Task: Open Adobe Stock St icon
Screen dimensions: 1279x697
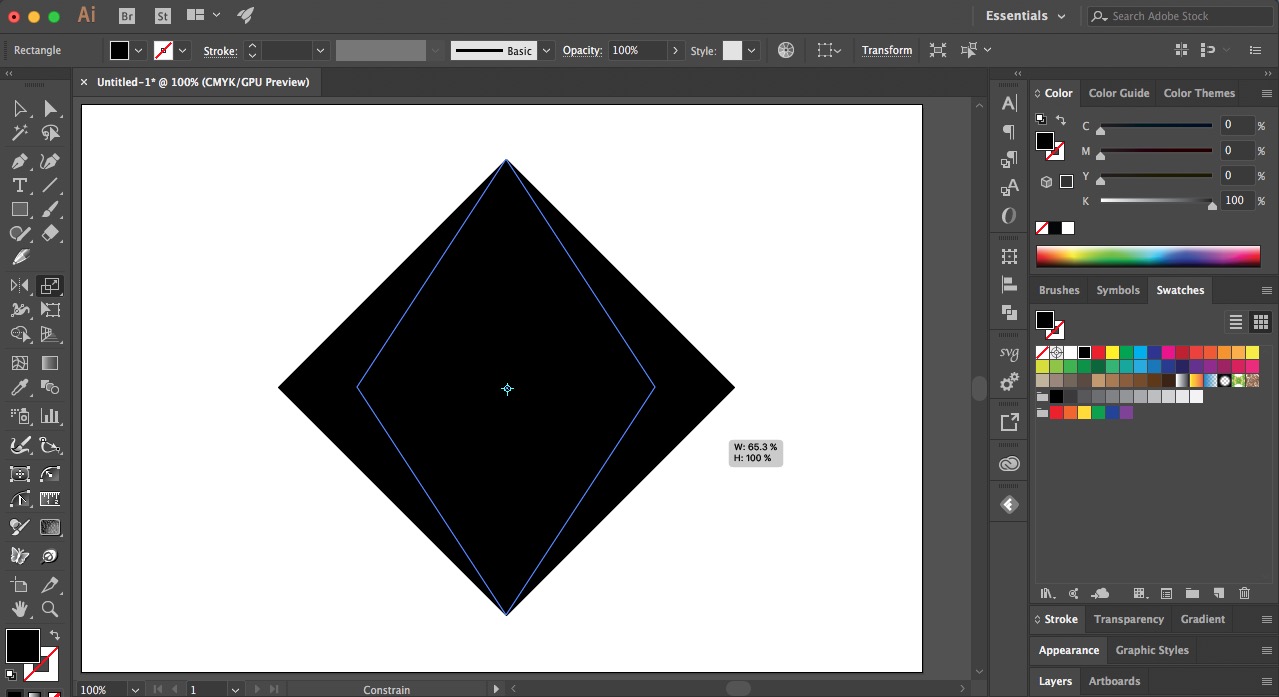Action: 161,15
